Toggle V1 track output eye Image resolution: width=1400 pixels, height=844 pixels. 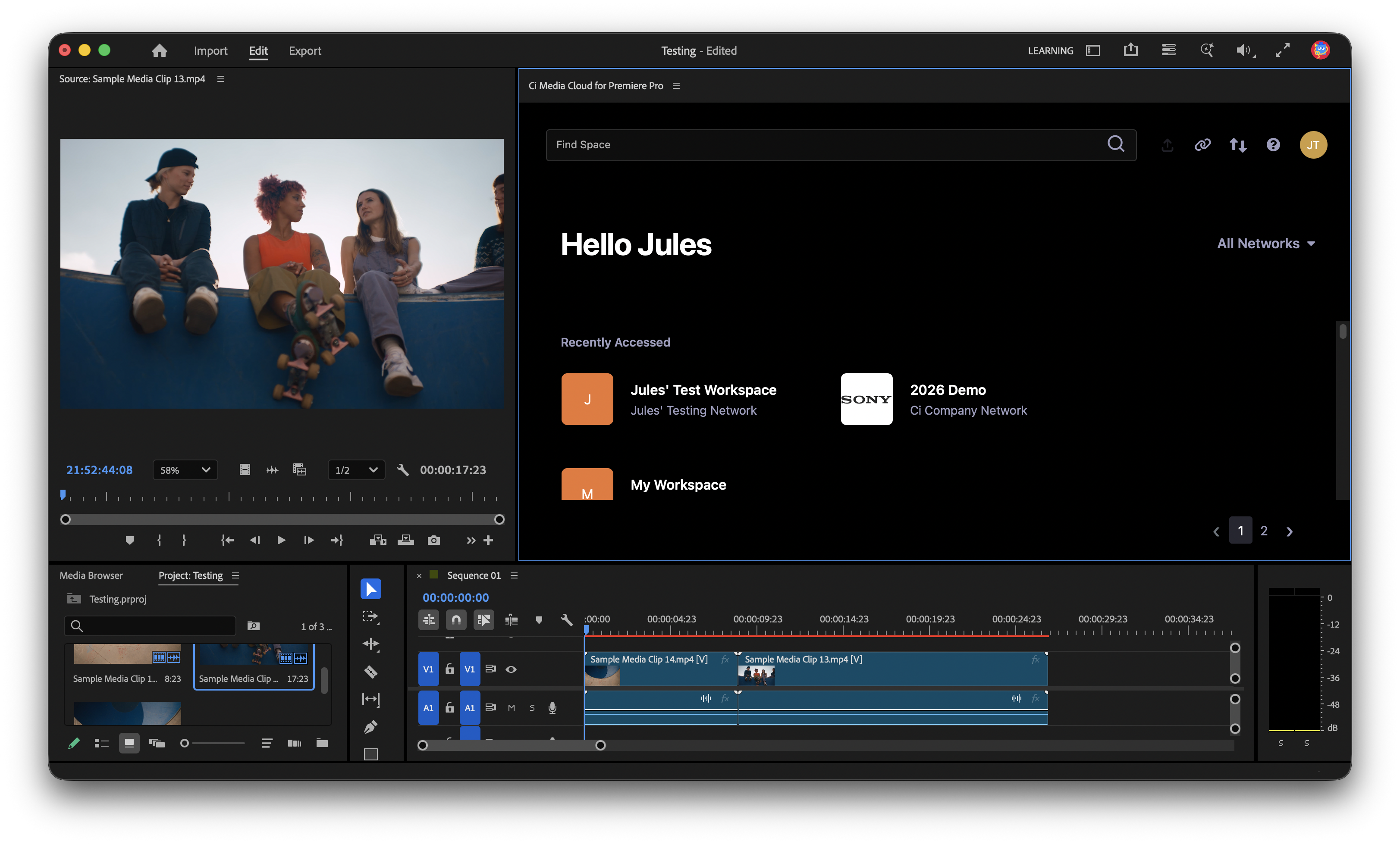tap(511, 669)
